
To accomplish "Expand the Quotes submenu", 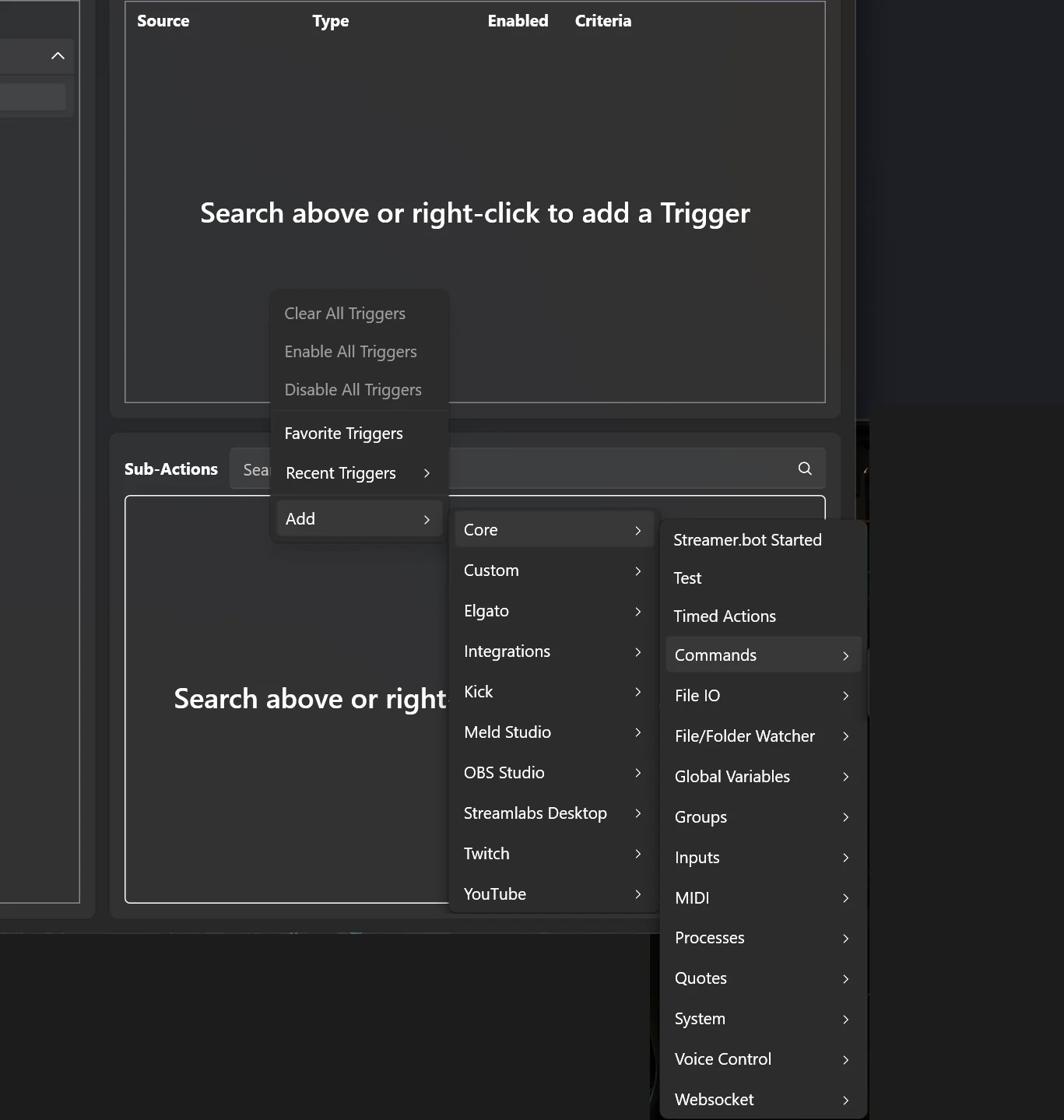I will [763, 978].
